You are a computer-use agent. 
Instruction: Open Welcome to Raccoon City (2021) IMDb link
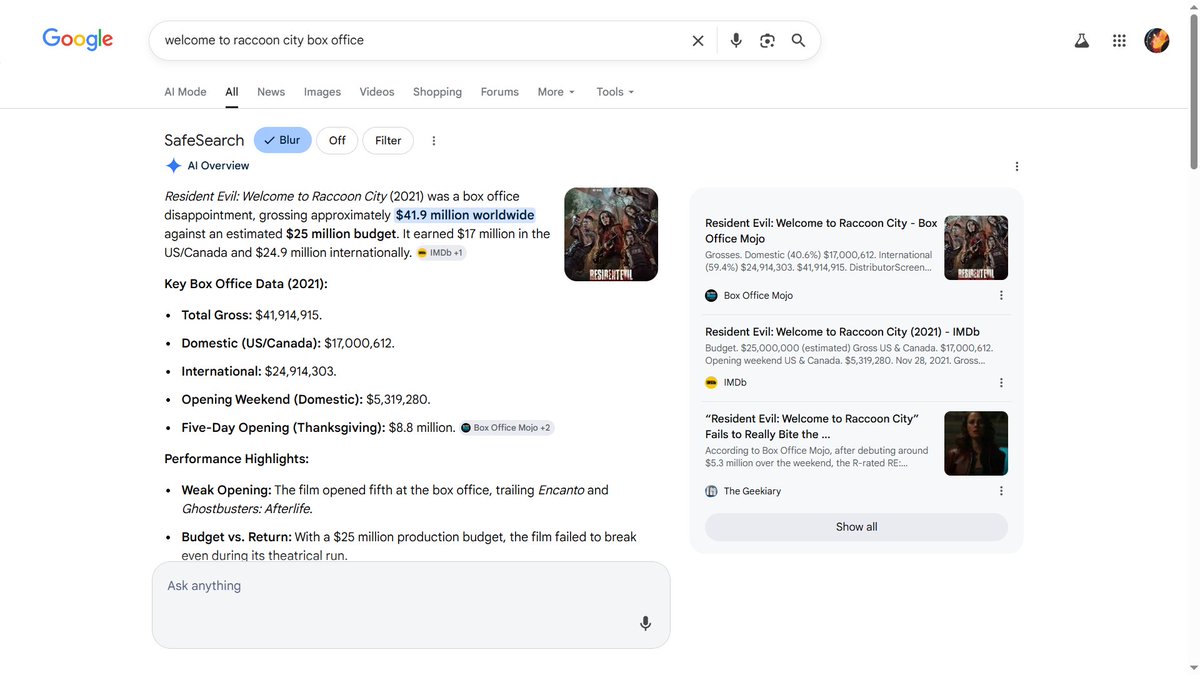point(842,332)
